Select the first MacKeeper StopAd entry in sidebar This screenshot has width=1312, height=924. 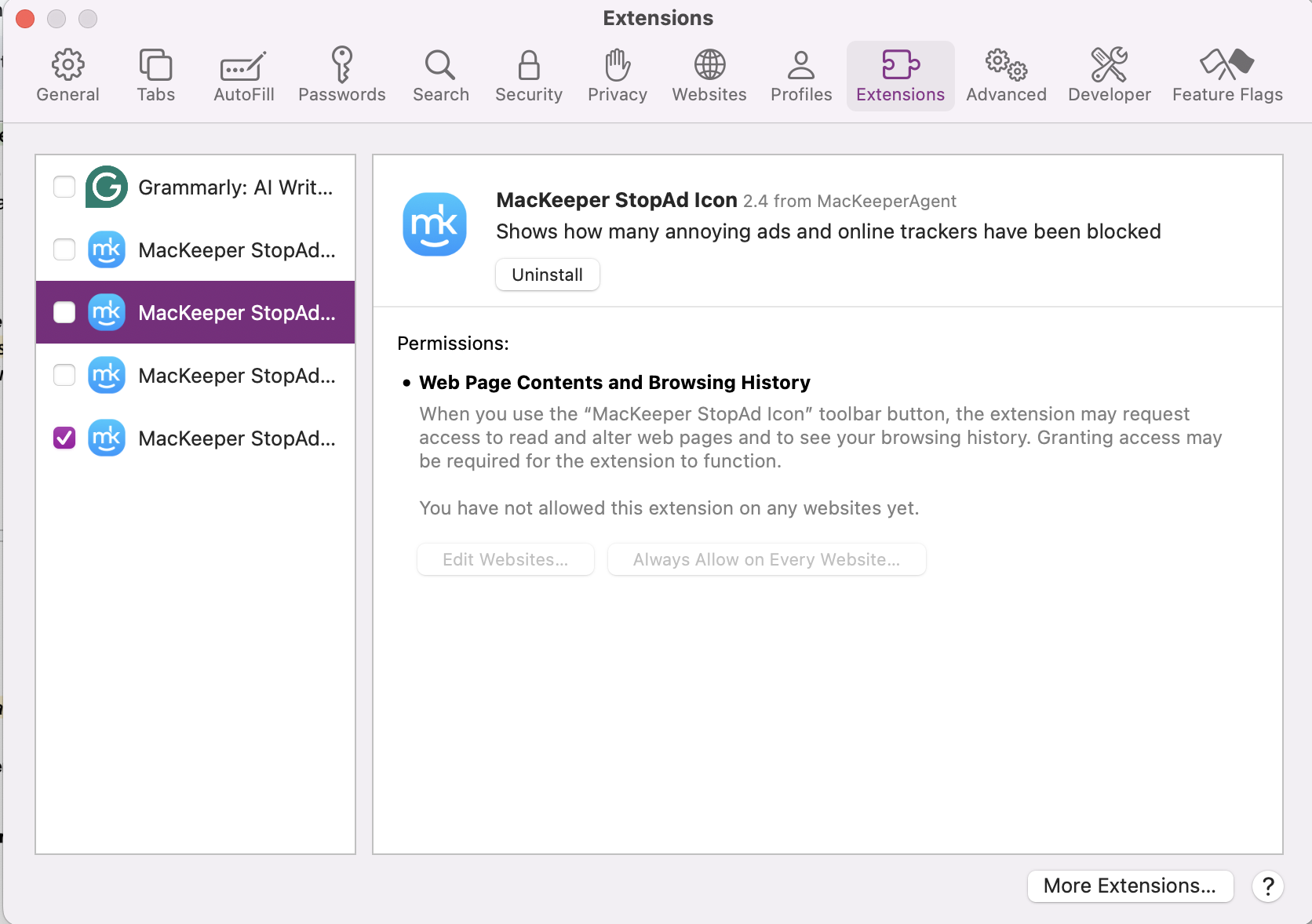[x=235, y=249]
